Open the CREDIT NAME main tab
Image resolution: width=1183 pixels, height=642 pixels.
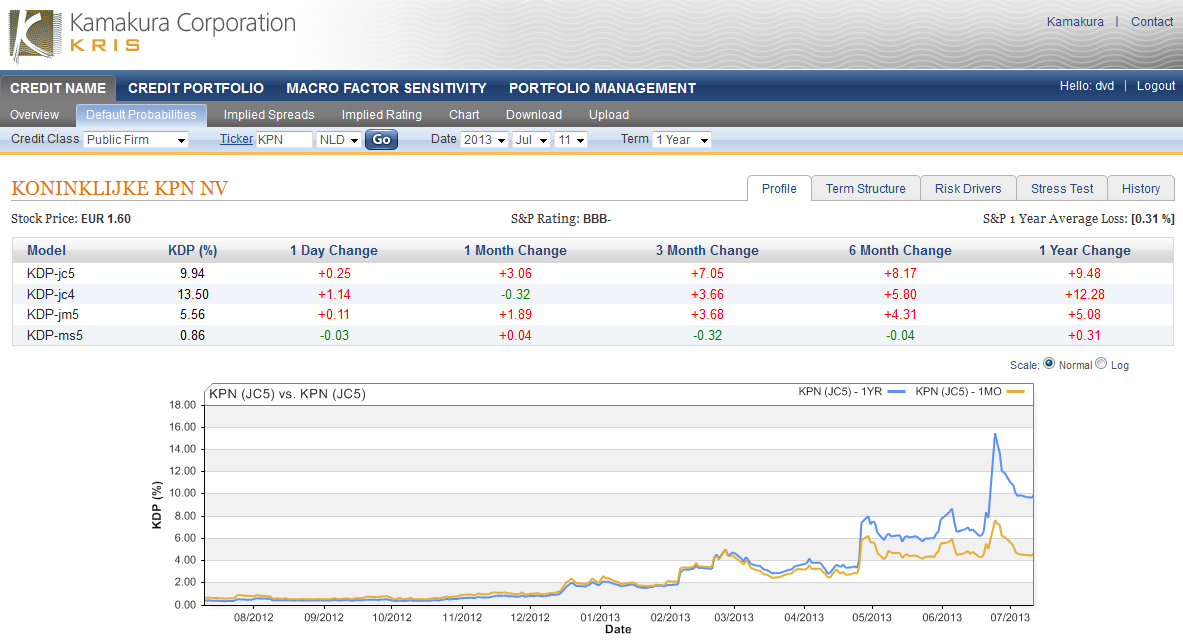coord(58,88)
